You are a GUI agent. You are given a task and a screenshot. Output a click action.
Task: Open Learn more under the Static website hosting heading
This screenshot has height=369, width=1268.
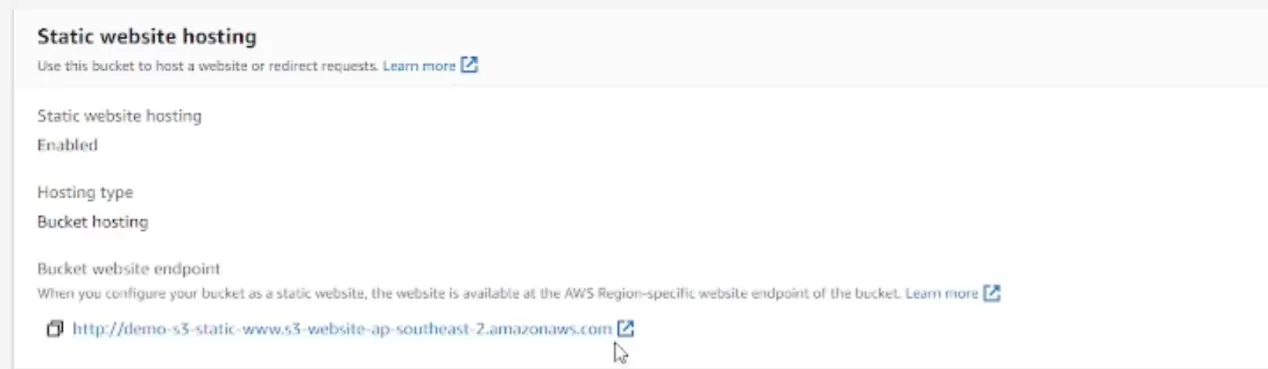pos(419,66)
